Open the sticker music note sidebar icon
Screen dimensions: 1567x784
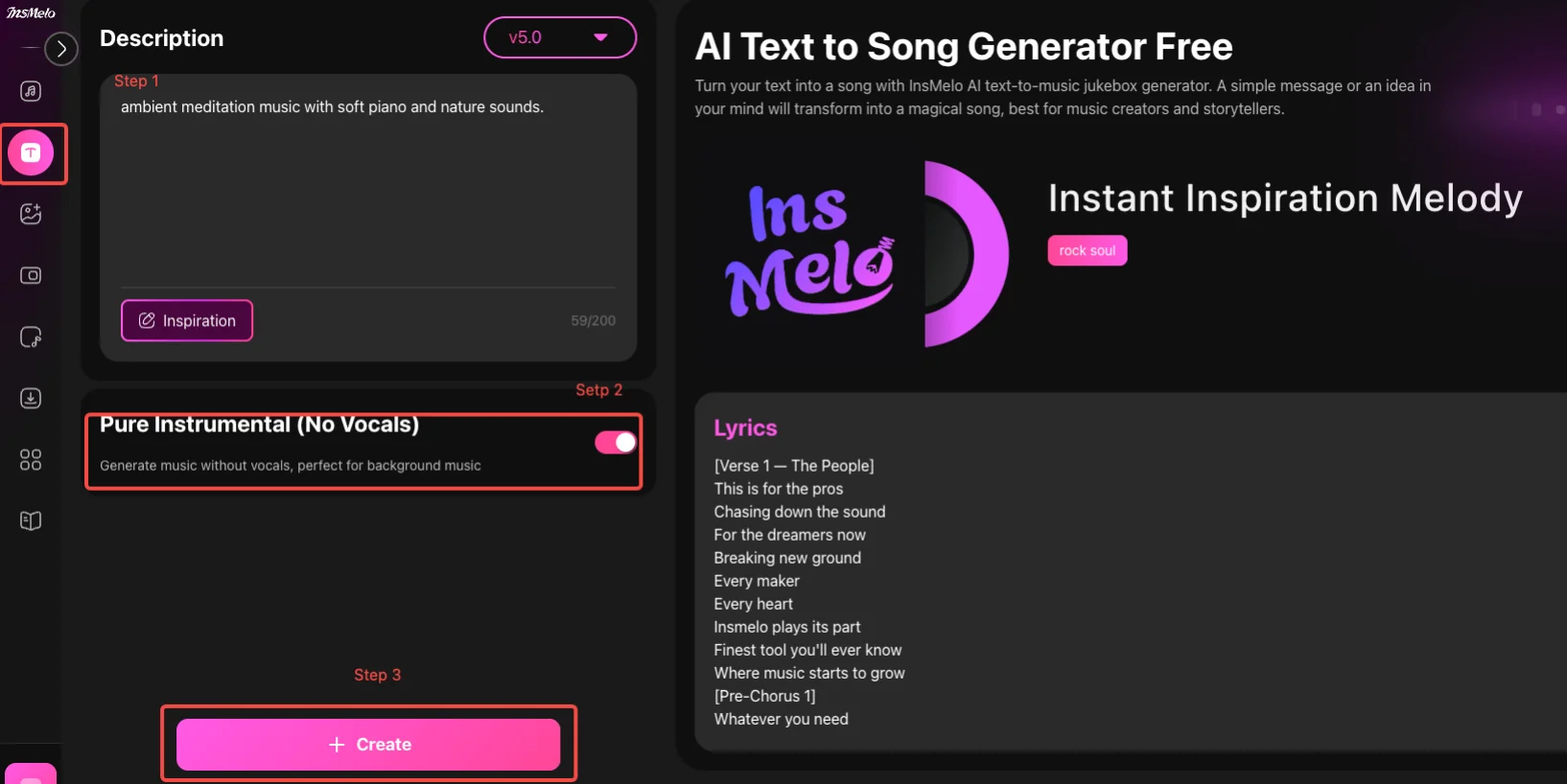pyautogui.click(x=31, y=337)
